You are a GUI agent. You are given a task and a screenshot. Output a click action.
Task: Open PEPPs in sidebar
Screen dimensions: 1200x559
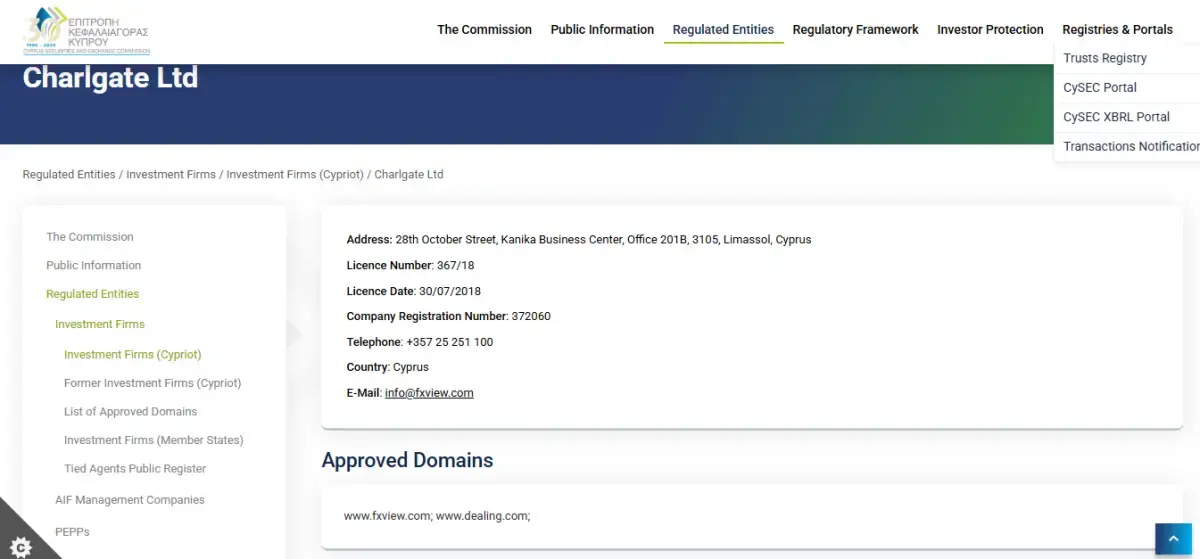click(x=72, y=530)
